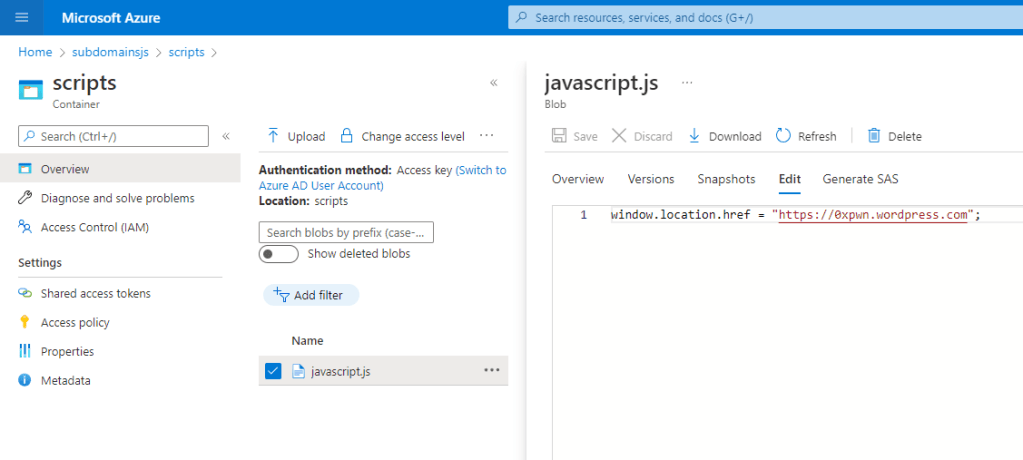Open more options for javascript.js row
The image size is (1023, 460).
(491, 370)
